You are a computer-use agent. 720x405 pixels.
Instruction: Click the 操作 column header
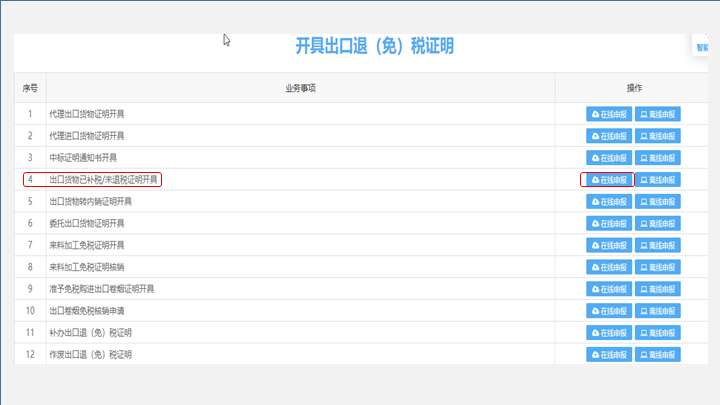click(x=634, y=88)
